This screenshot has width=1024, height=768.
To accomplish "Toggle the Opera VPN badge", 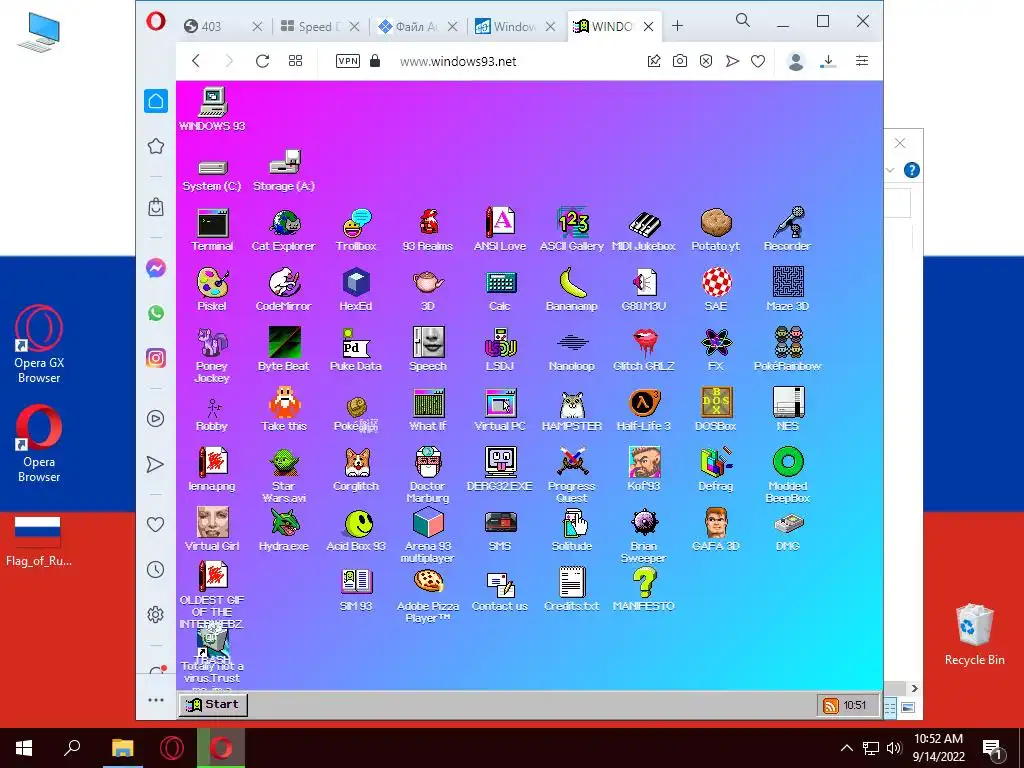I will tap(347, 61).
